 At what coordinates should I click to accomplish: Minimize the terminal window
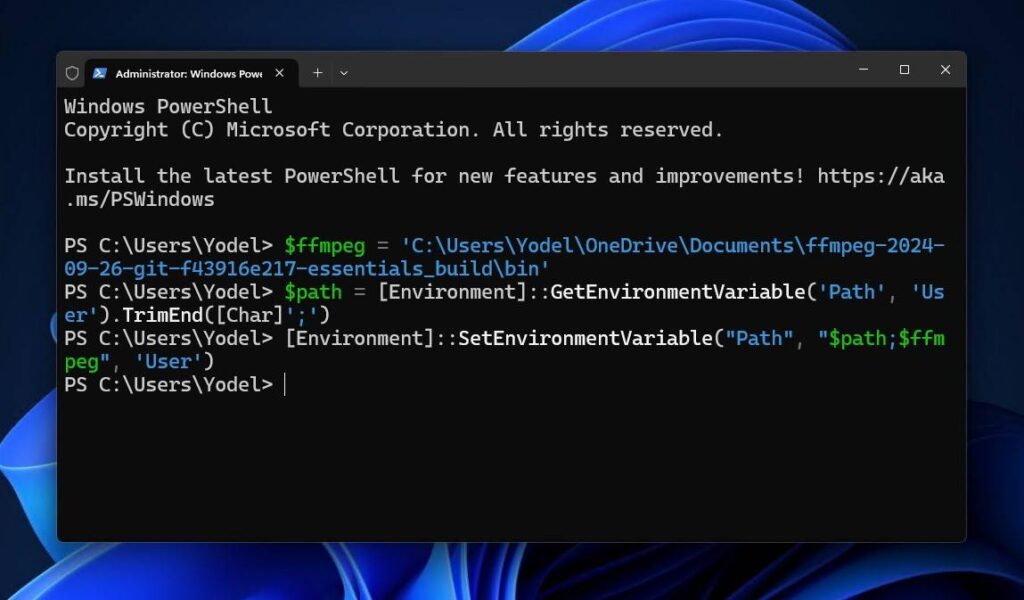tap(863, 70)
